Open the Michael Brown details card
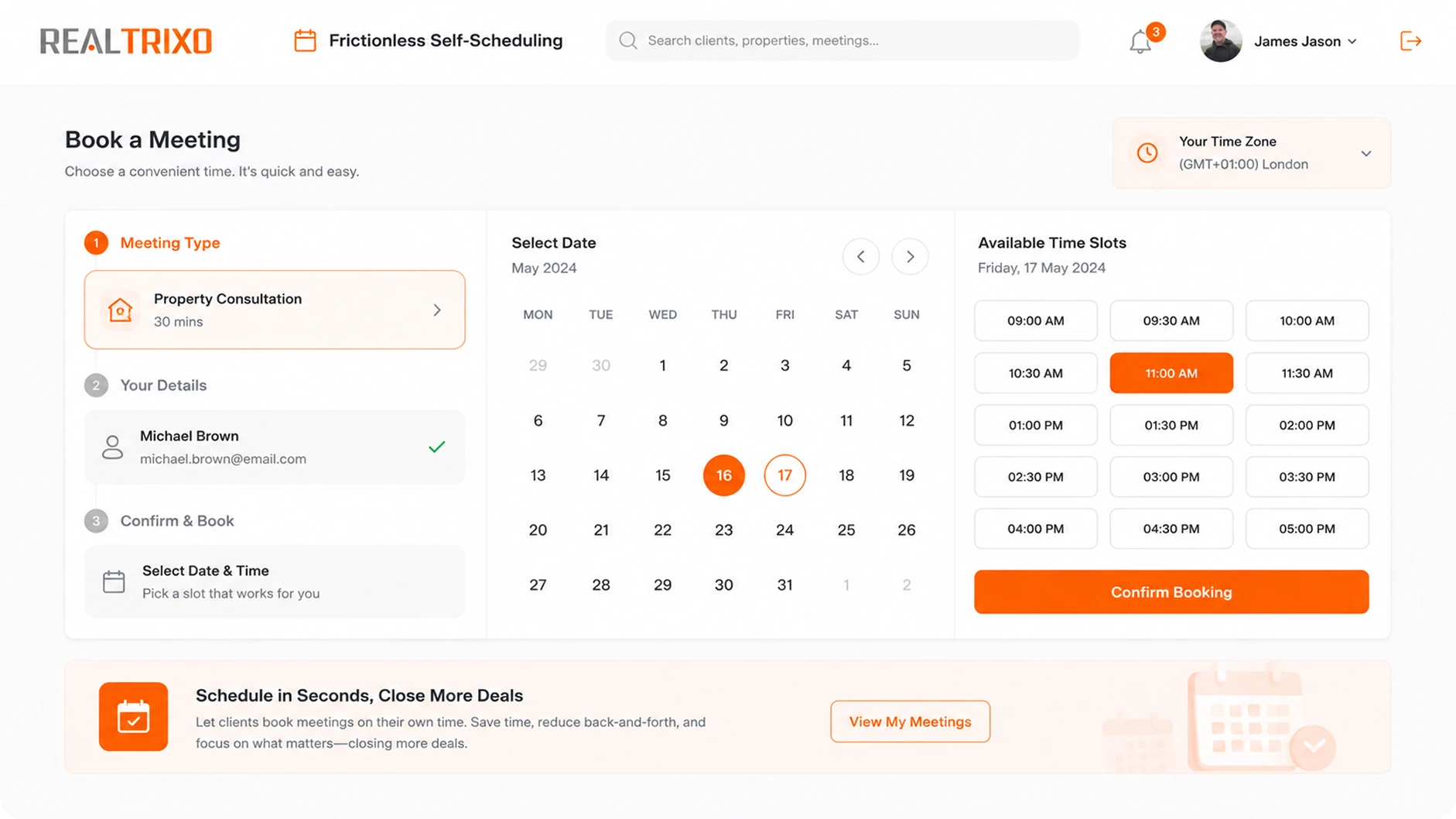1456x819 pixels. coord(275,447)
